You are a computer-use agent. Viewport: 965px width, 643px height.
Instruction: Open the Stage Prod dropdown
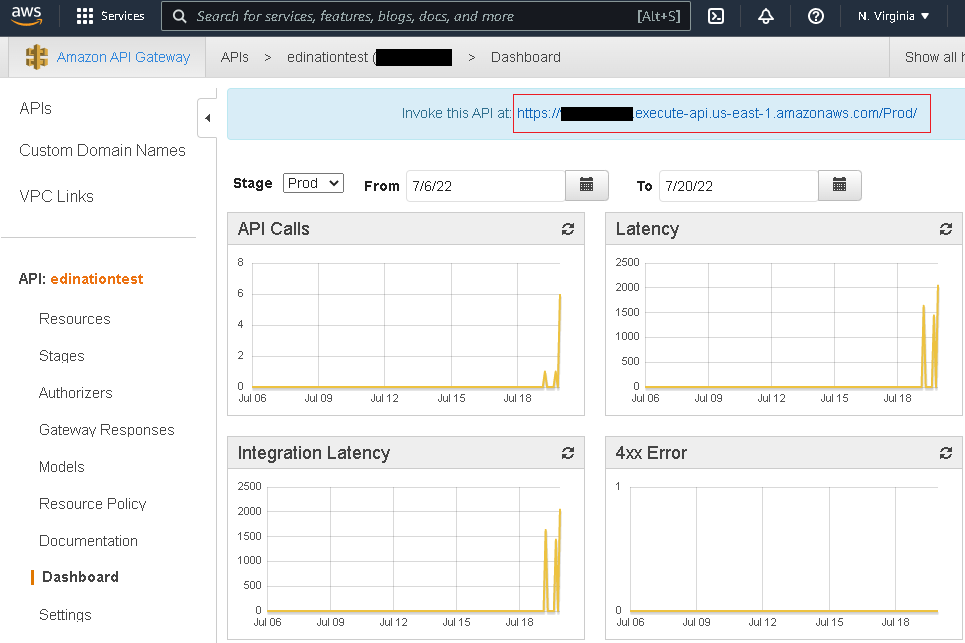click(313, 183)
